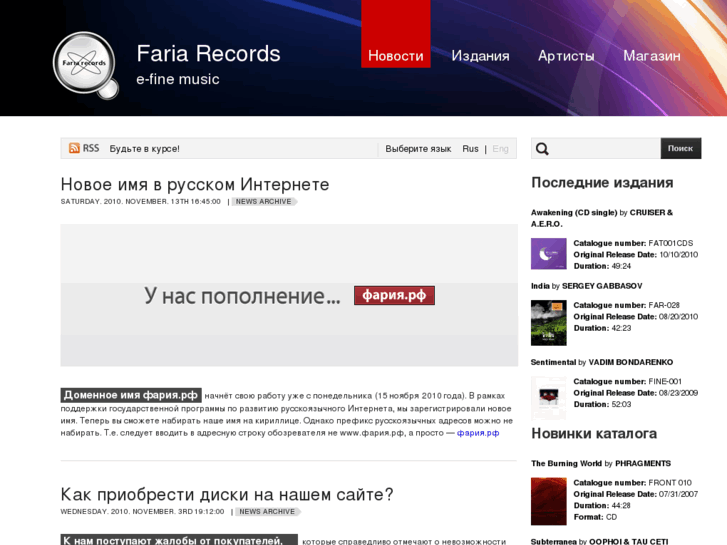
Task: Switch site language to Eng
Action: (x=500, y=149)
